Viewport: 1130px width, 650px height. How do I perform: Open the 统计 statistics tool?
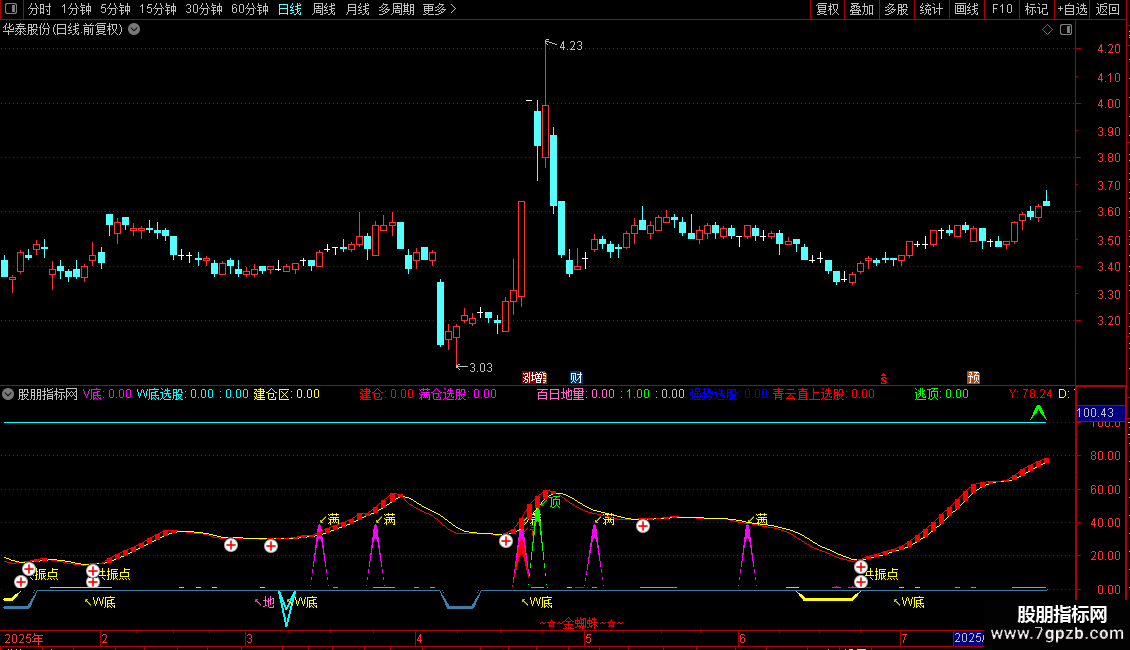click(x=931, y=9)
